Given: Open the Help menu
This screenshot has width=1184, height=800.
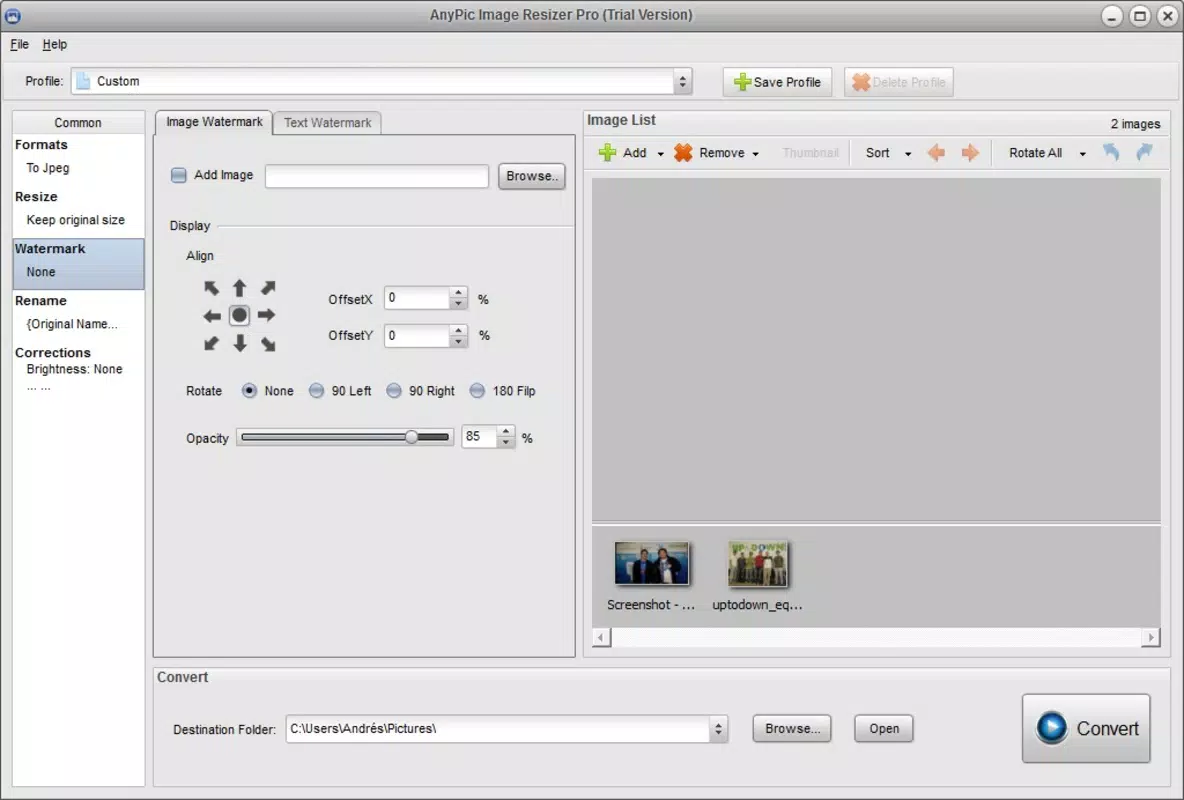Looking at the screenshot, I should pos(54,45).
